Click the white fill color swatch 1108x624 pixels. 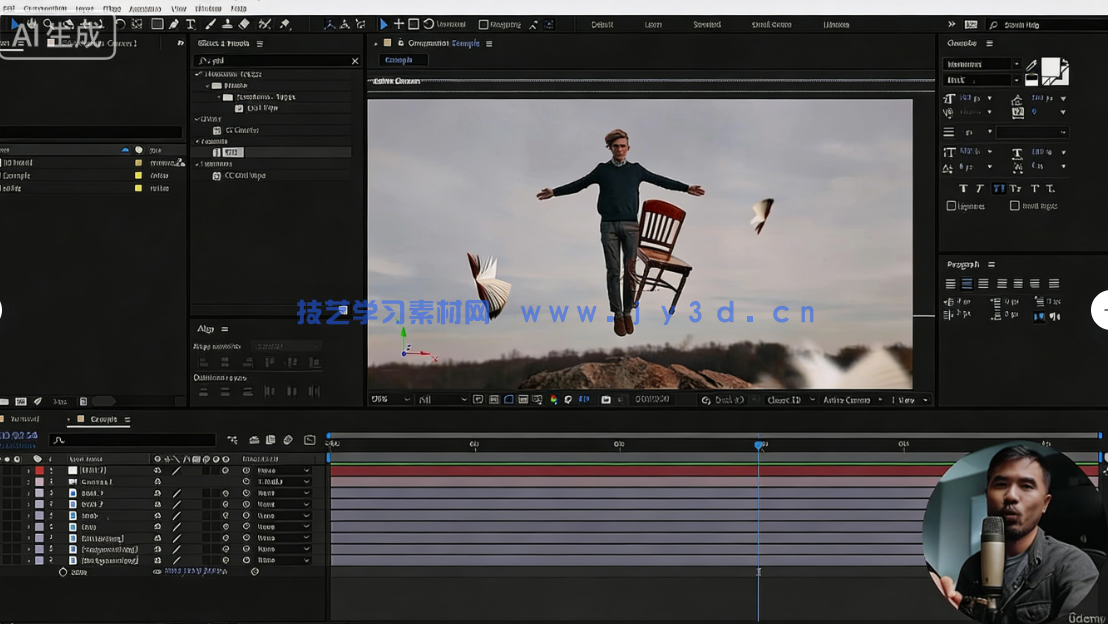pyautogui.click(x=1051, y=68)
